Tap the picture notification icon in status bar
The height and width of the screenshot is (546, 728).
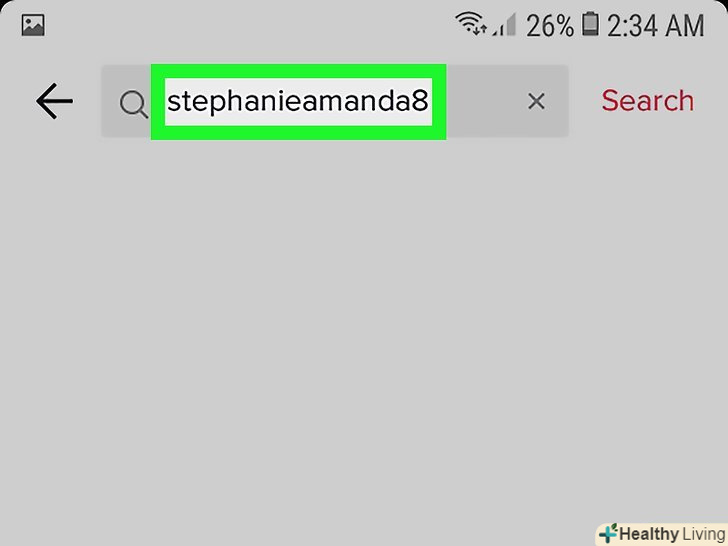pos(33,25)
